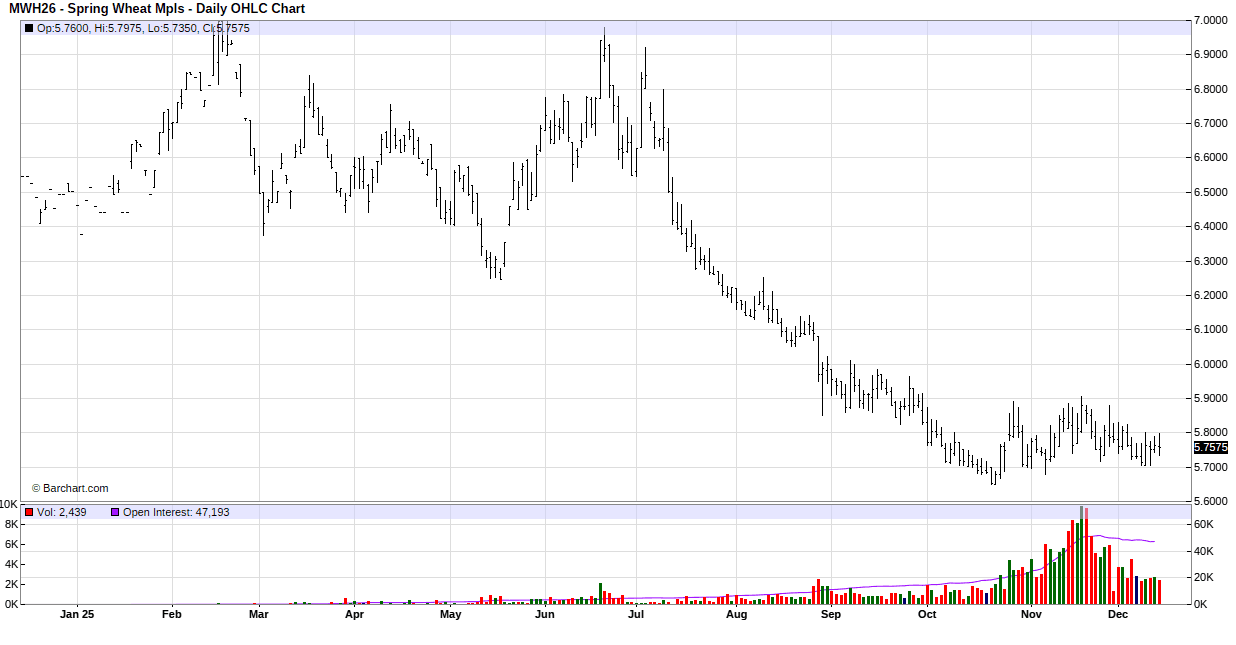Click the tallest gray-topped volume bar
This screenshot has width=1236, height=645.
[1081, 555]
